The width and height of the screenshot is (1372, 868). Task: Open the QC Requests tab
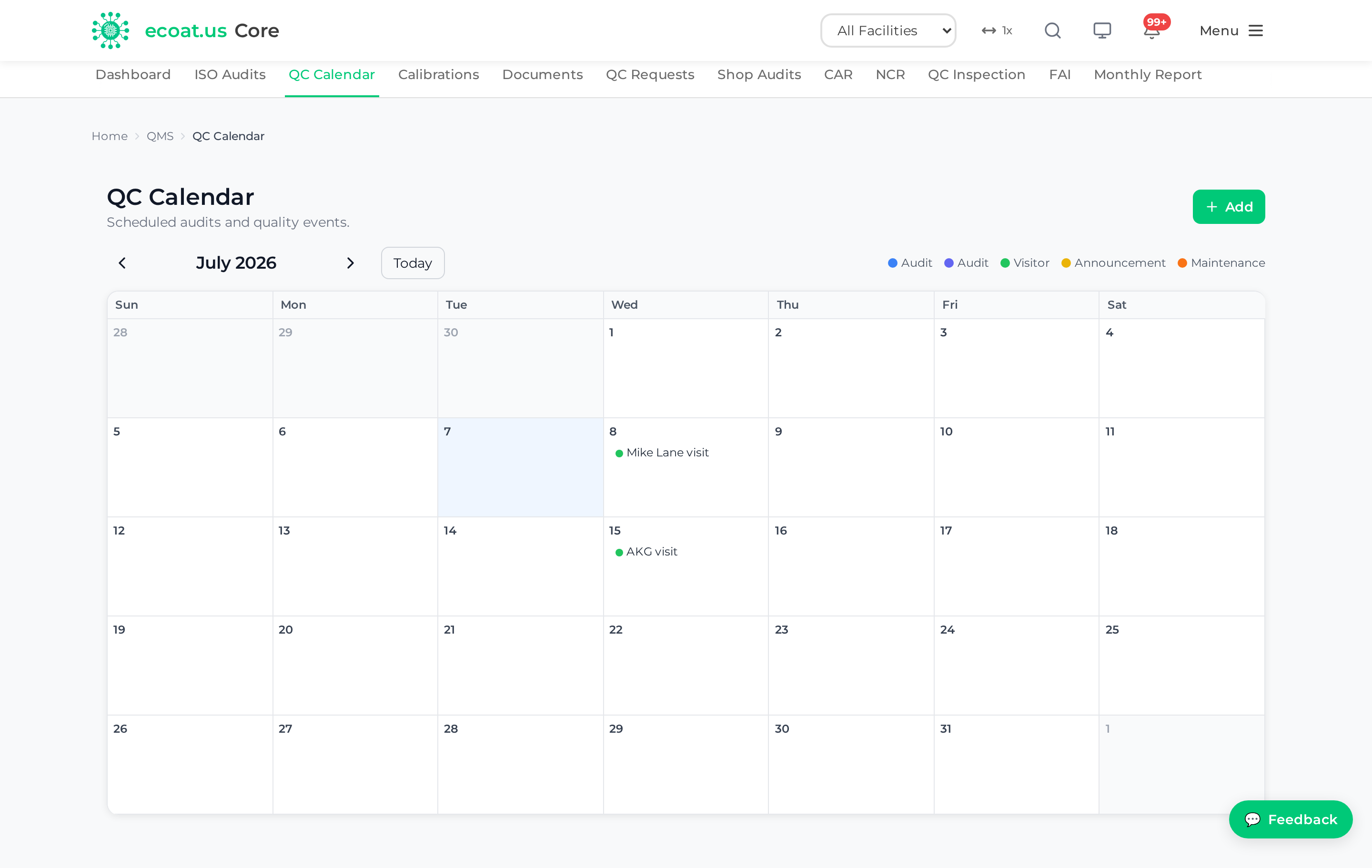(x=649, y=75)
